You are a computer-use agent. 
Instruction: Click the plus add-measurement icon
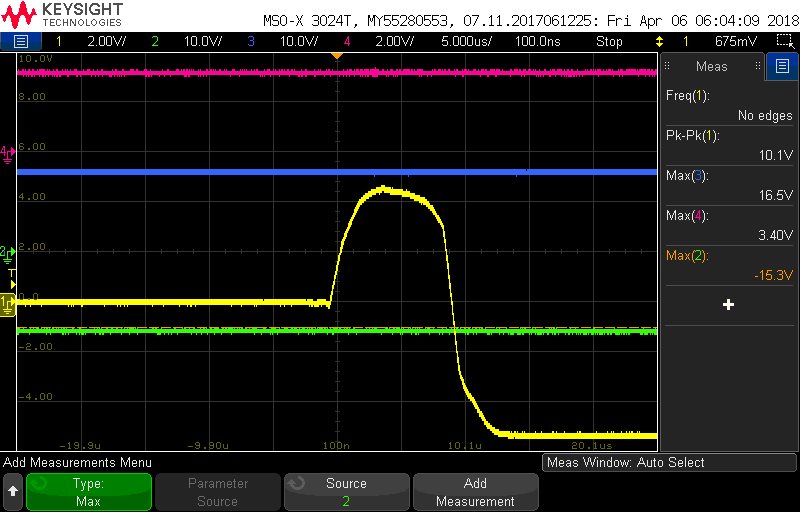(x=728, y=304)
